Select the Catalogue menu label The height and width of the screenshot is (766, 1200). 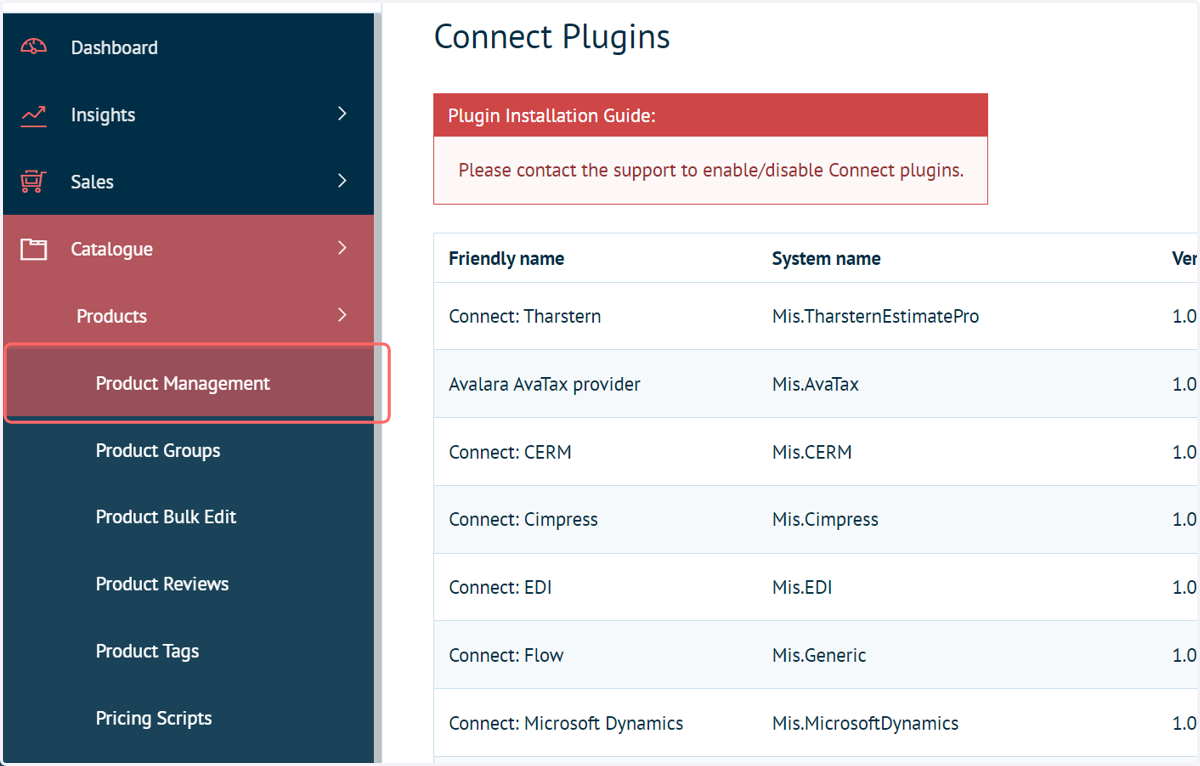(112, 249)
